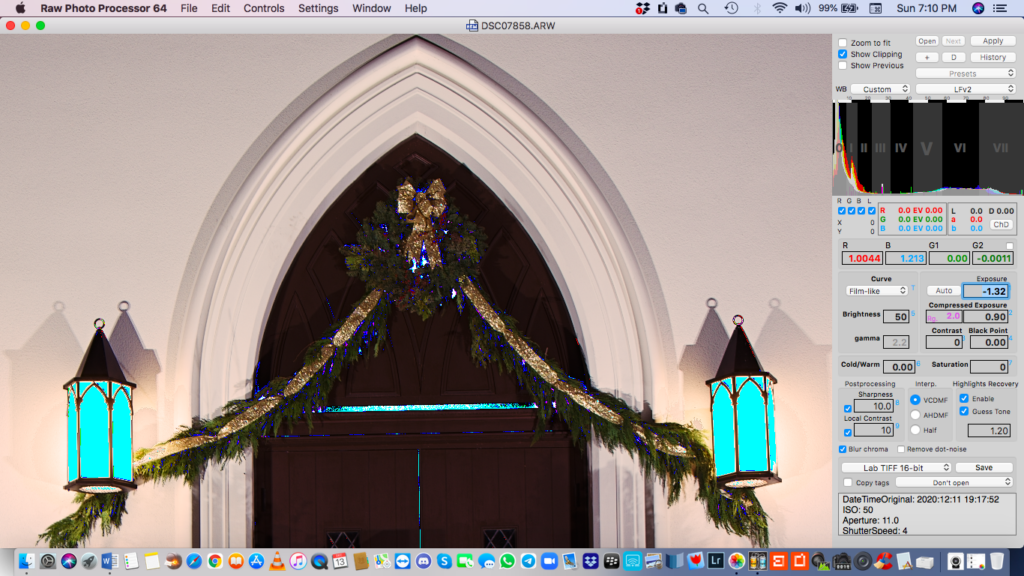Open Lightroom from the Dock
This screenshot has width=1024, height=576.
[x=716, y=560]
